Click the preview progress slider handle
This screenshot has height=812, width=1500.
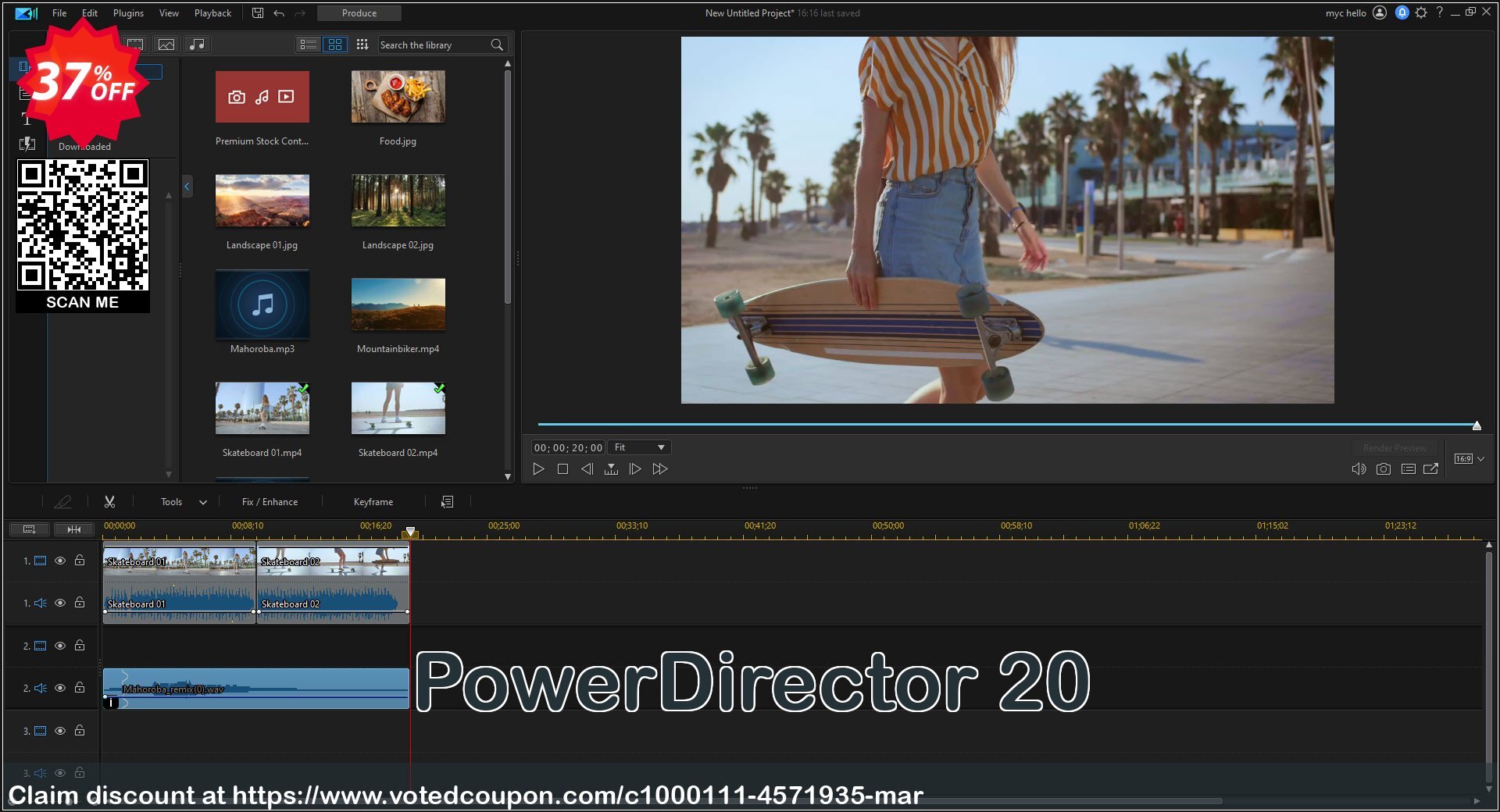click(1477, 426)
